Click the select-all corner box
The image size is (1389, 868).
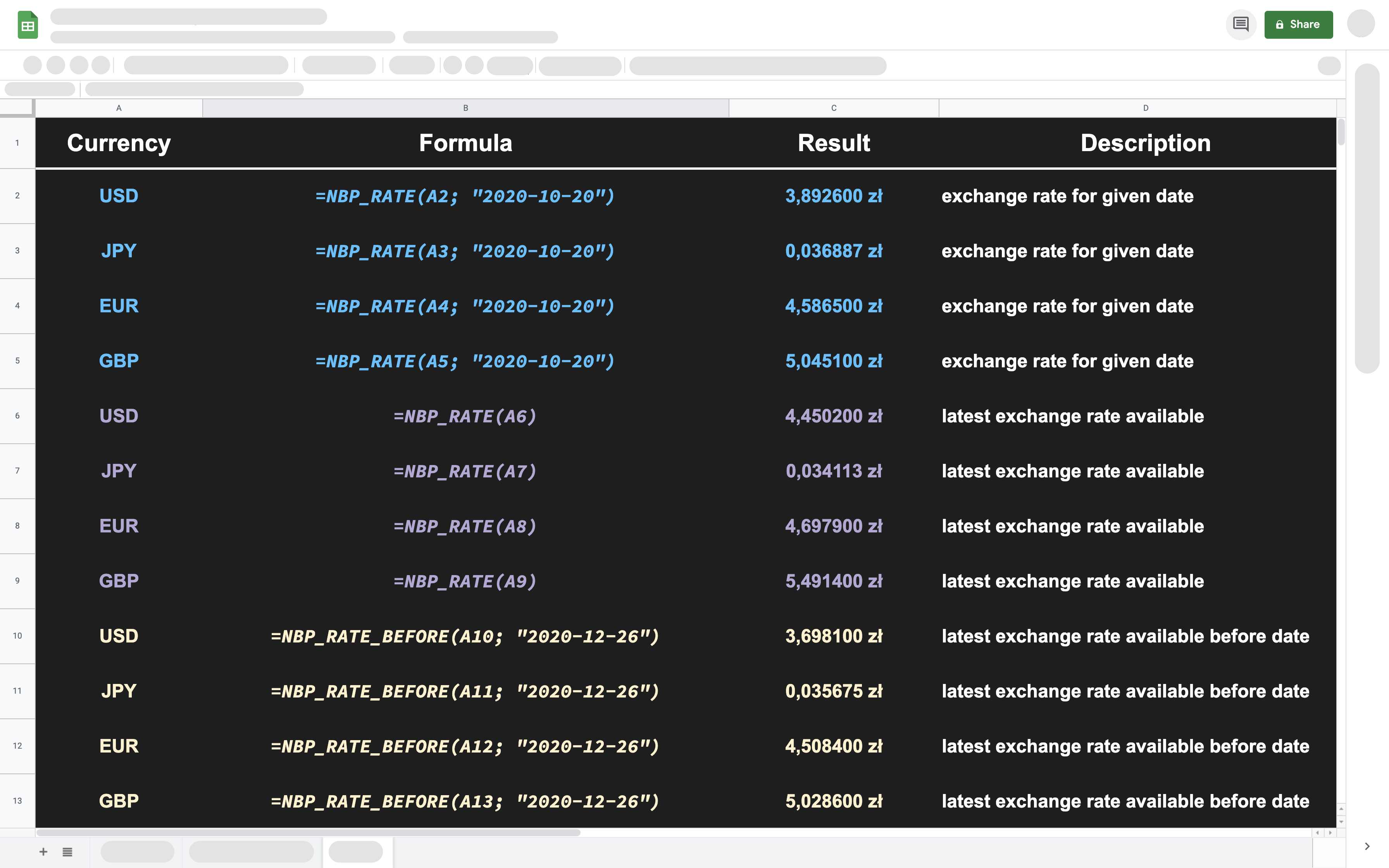[17, 108]
